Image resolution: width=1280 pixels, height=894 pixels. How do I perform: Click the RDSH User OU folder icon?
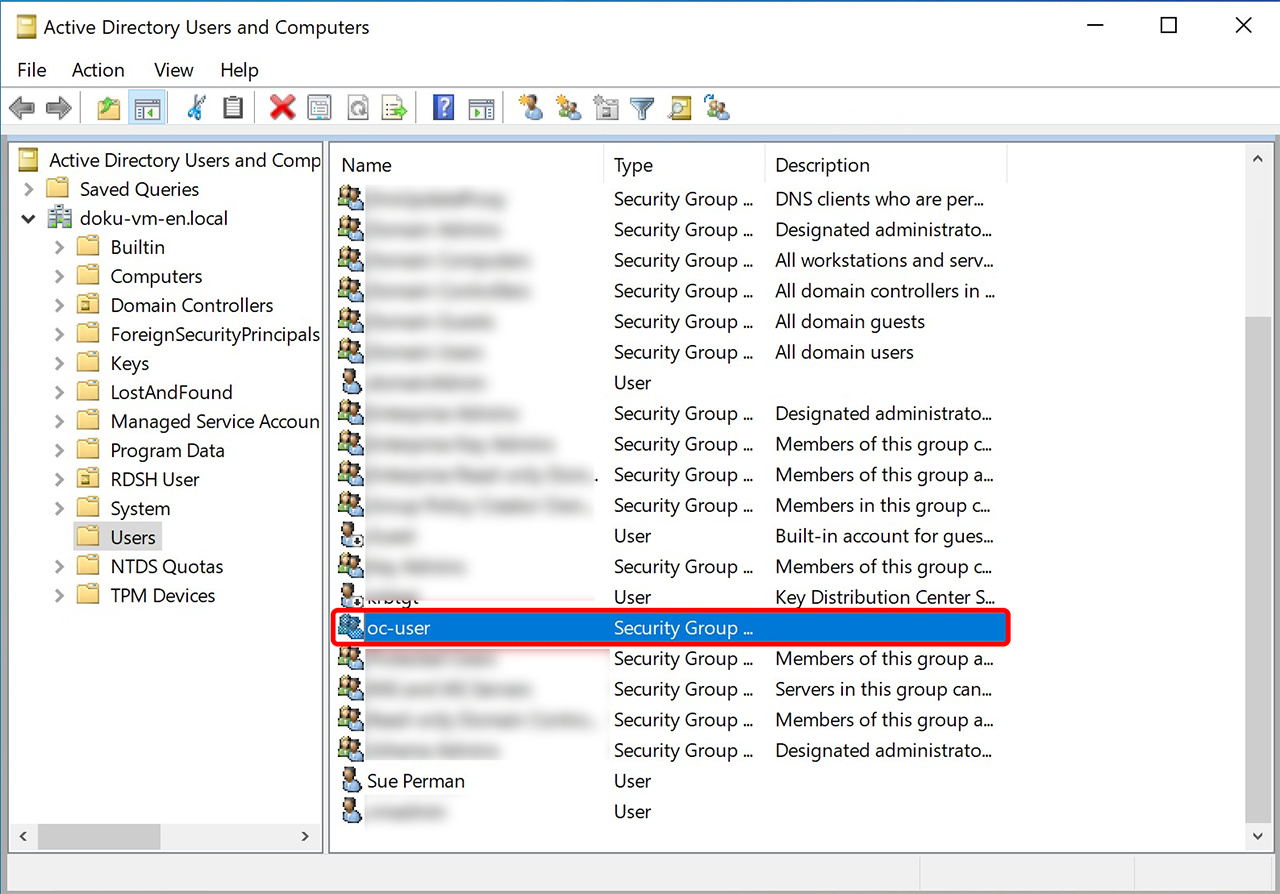tap(89, 479)
